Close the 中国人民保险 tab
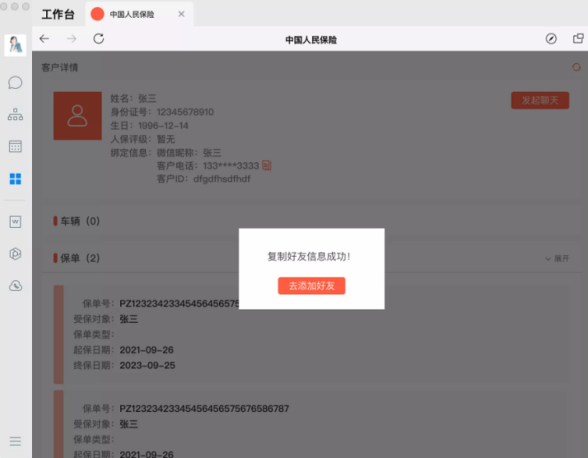Screen dimensions: 588x458 click(181, 14)
